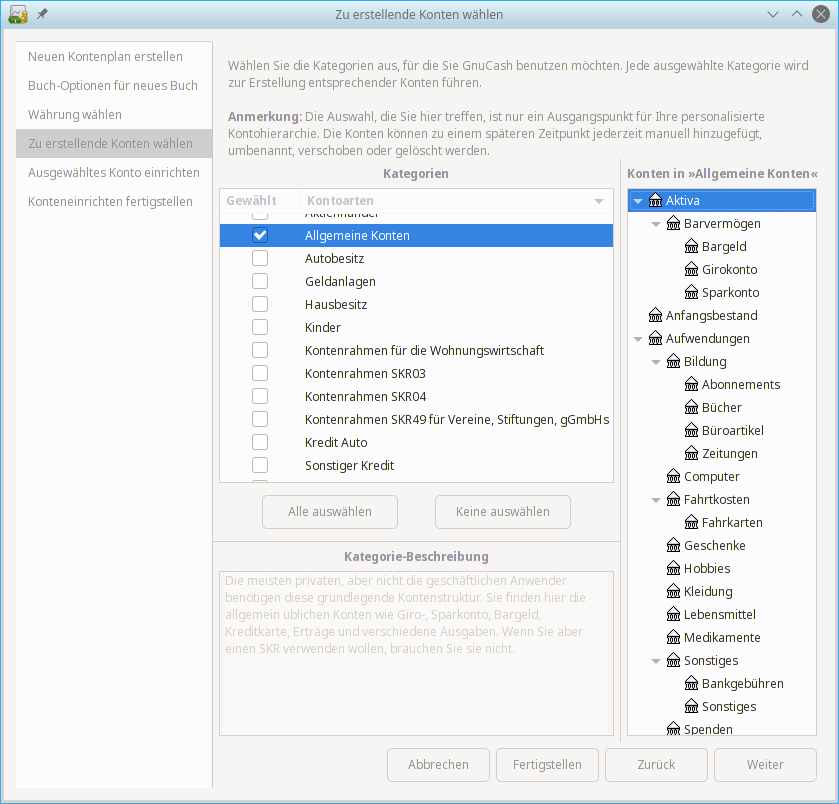The height and width of the screenshot is (804, 839).
Task: Enable the Autobesitz category checkbox
Action: (260, 259)
